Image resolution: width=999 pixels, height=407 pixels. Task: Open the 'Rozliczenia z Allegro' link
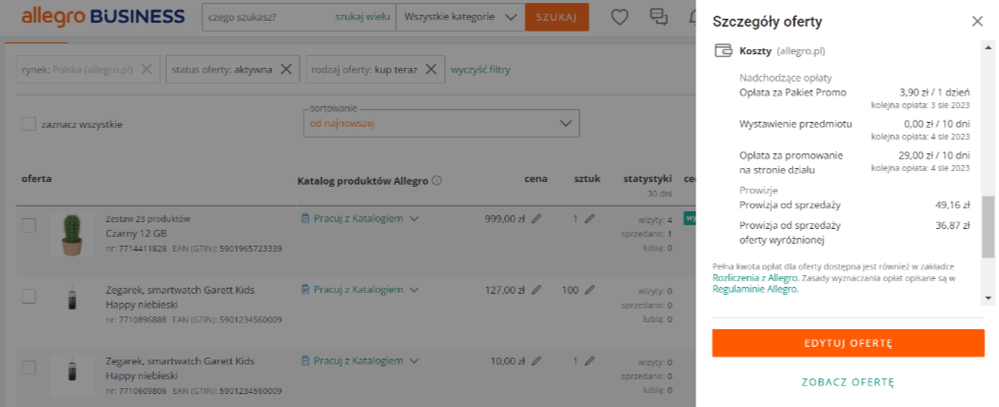pyautogui.click(x=755, y=278)
